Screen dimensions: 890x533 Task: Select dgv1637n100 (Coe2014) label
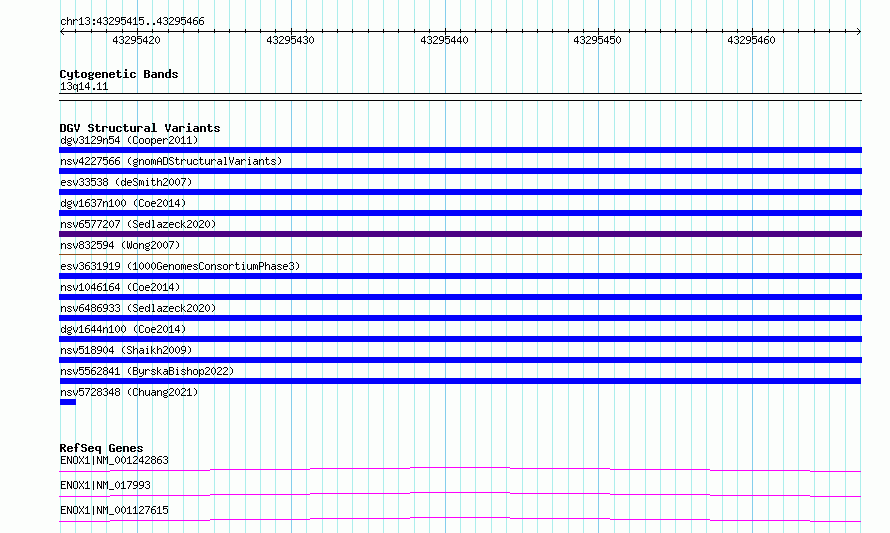pyautogui.click(x=123, y=203)
